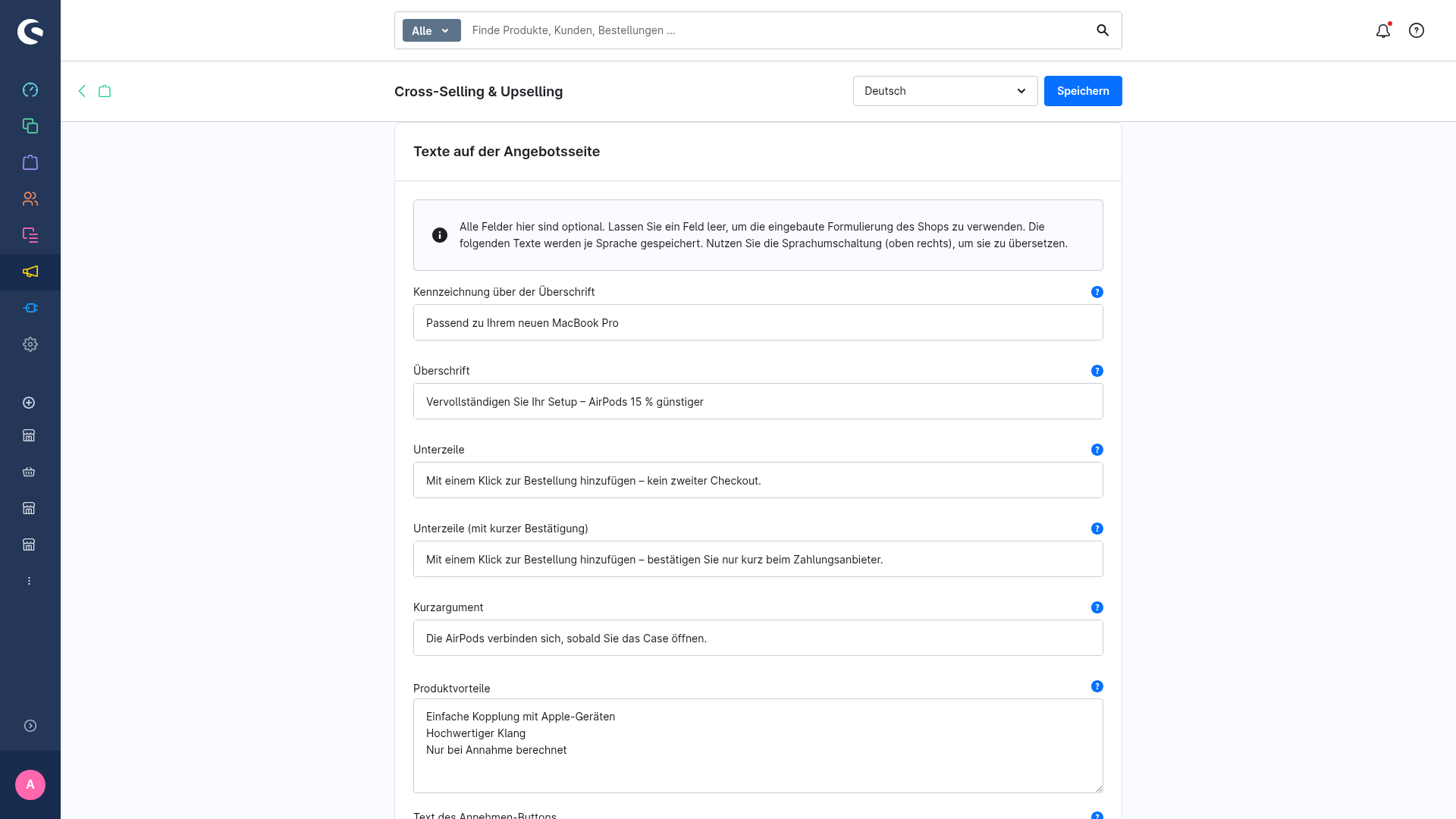Click the search magnifier button
The height and width of the screenshot is (819, 1456).
[x=1103, y=30]
